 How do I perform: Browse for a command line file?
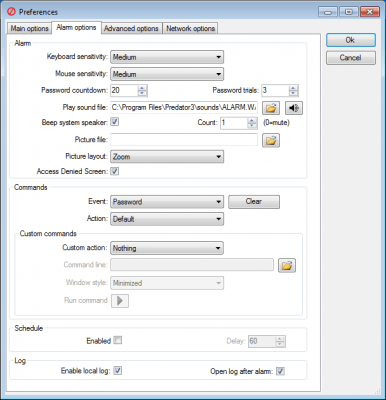[x=287, y=266]
